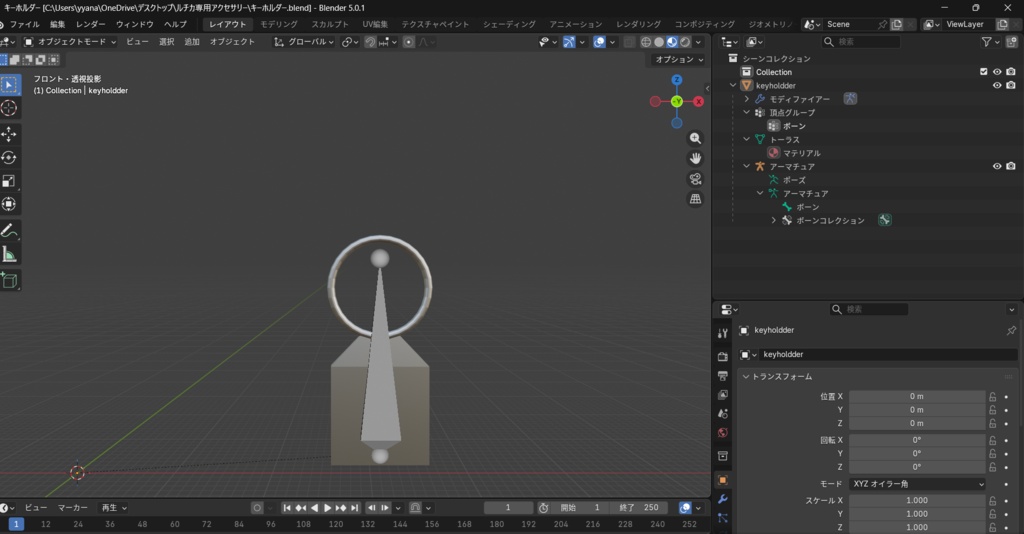Screen dimensions: 1024x534
Task: Open the ファイル menu
Action: pyautogui.click(x=25, y=24)
